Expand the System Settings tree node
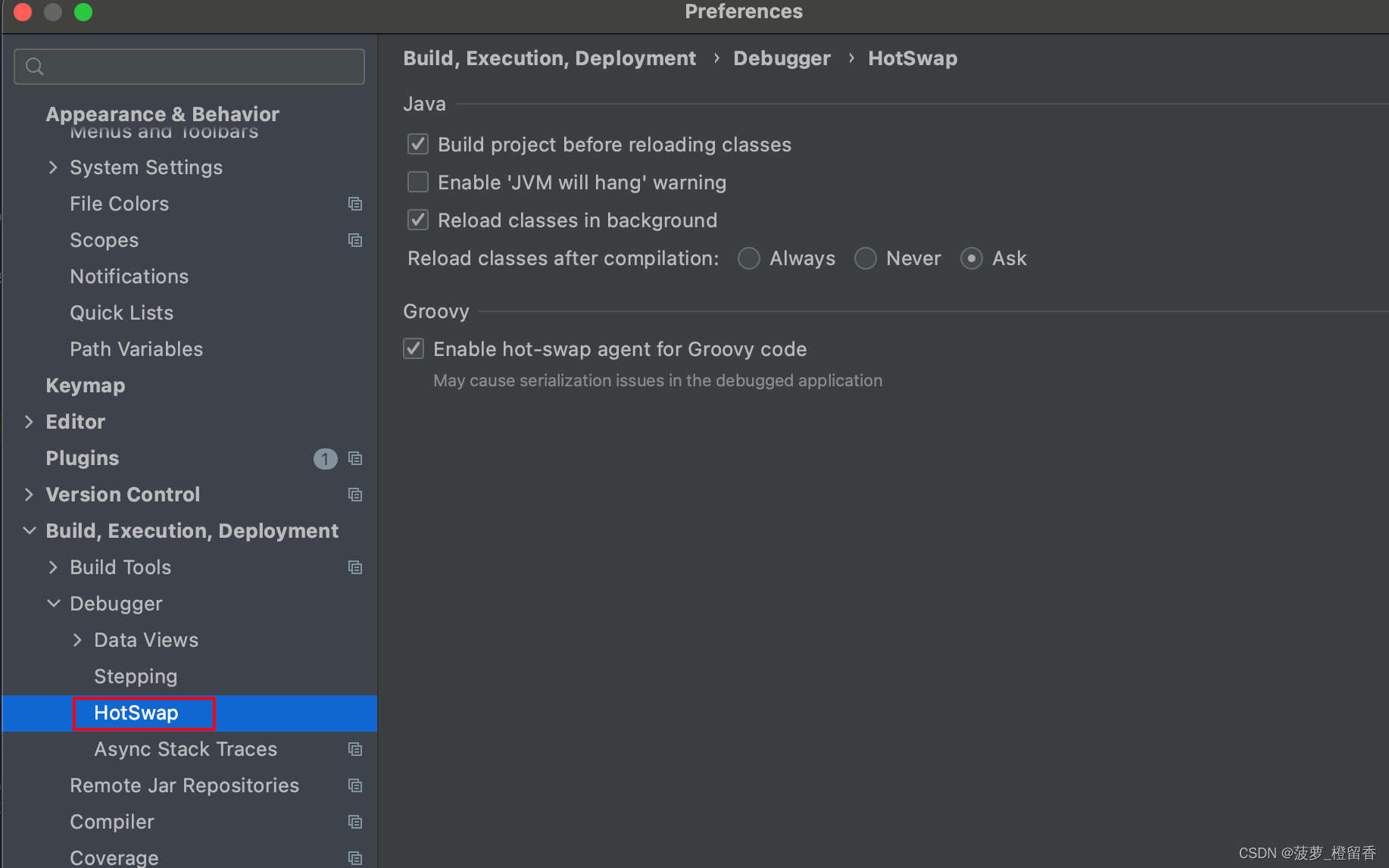The image size is (1389, 868). coord(53,167)
